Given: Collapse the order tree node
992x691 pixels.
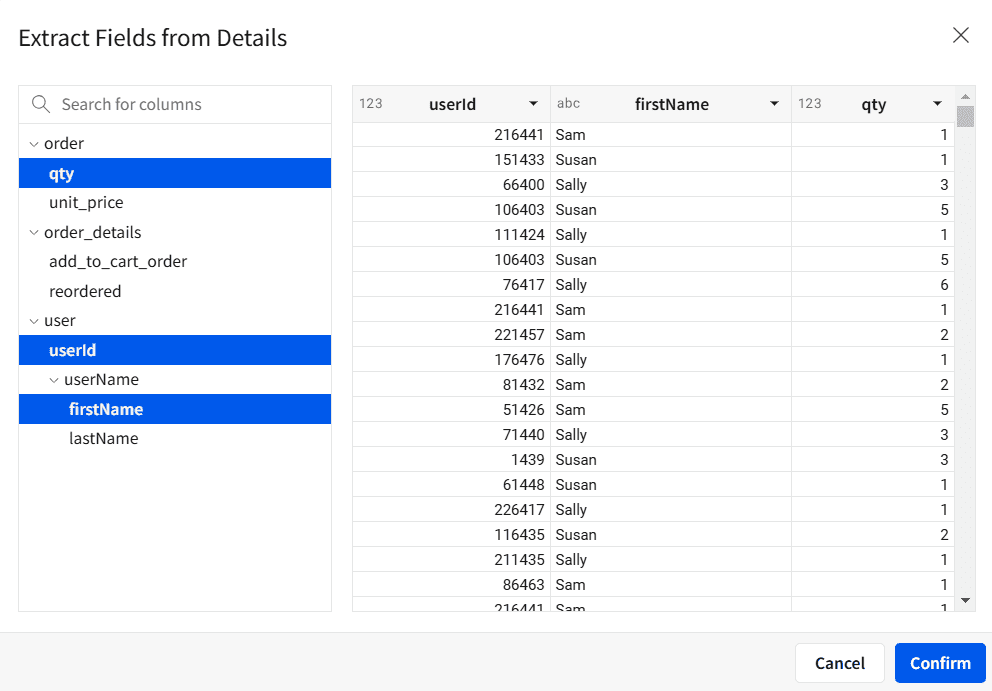Looking at the screenshot, I should pos(34,144).
